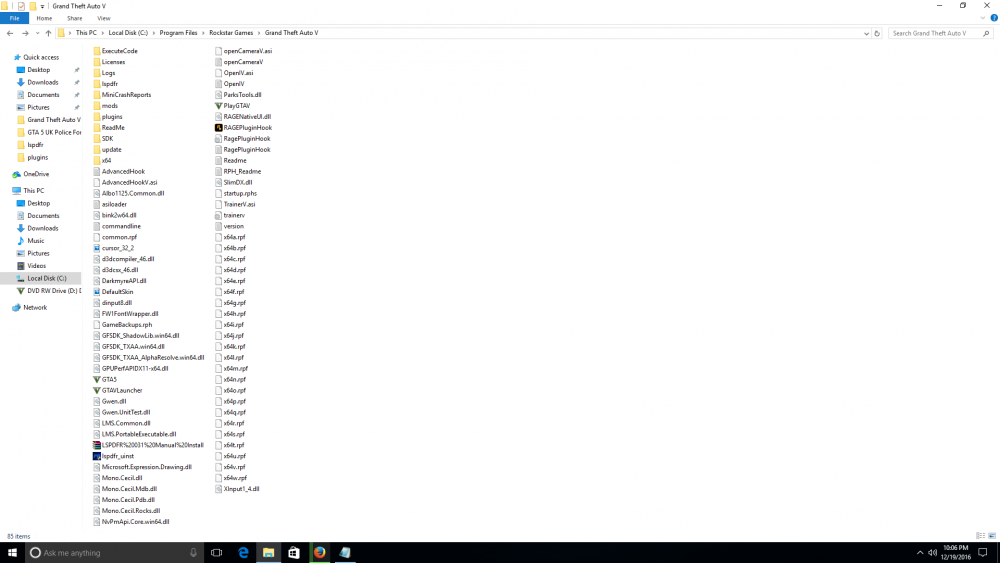The height and width of the screenshot is (563, 1000).
Task: Open Windows Store from taskbar
Action: click(x=293, y=553)
